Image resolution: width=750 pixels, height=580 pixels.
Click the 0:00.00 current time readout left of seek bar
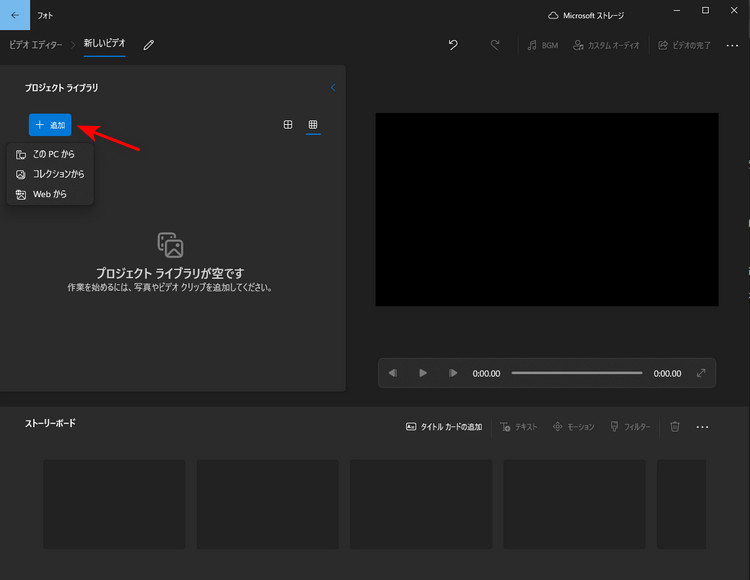486,373
